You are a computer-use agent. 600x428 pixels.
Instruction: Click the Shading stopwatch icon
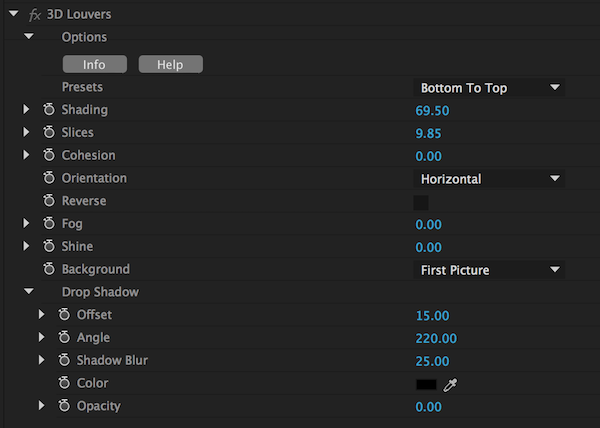tap(49, 110)
